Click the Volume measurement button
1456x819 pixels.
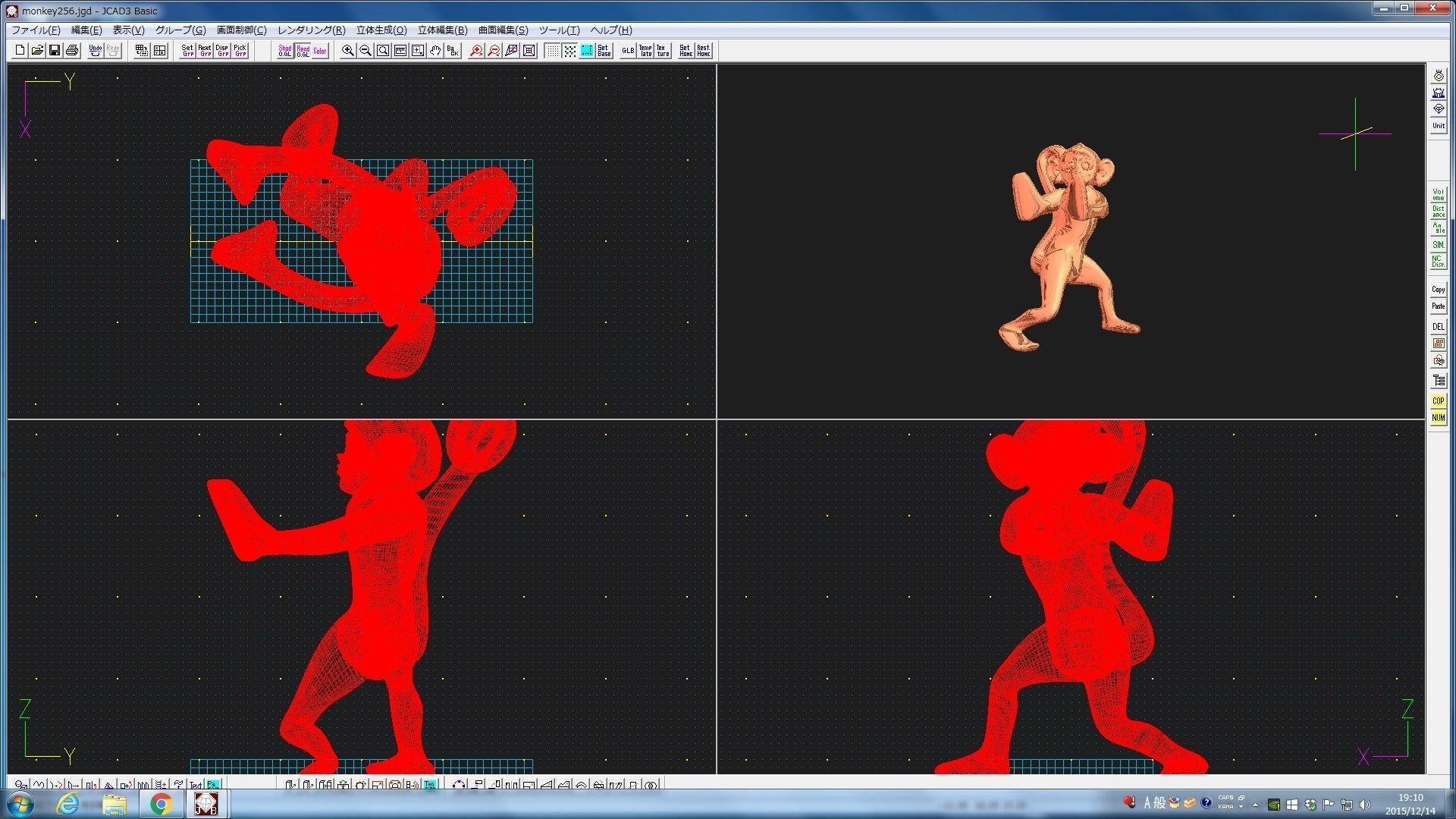point(1439,194)
